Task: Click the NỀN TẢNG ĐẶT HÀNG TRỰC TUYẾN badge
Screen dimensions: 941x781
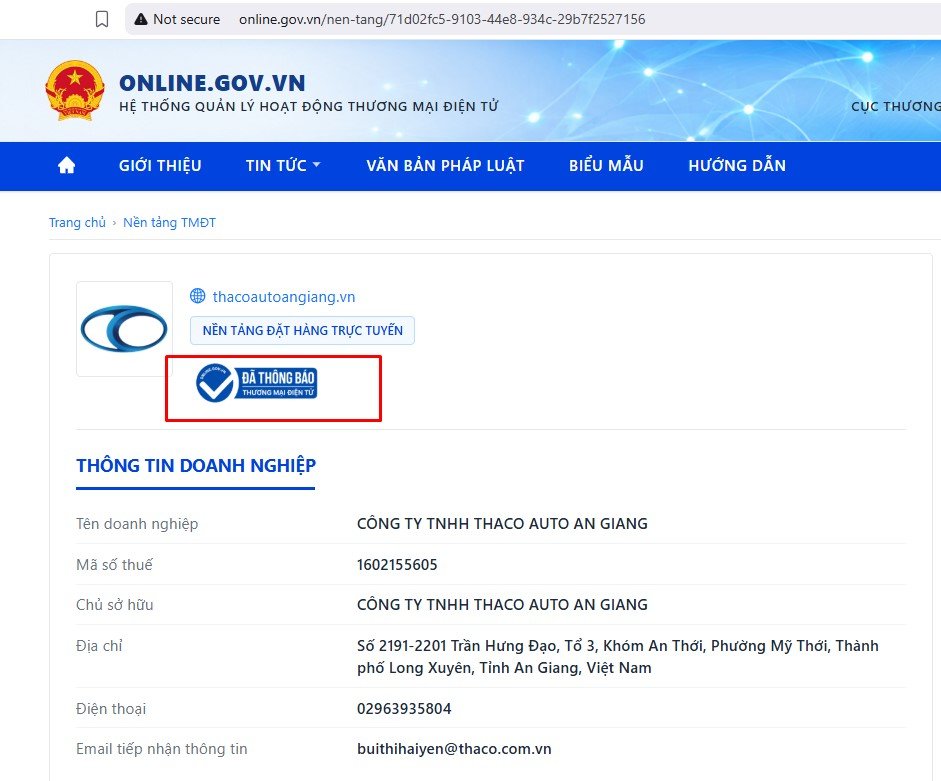Action: coord(302,330)
